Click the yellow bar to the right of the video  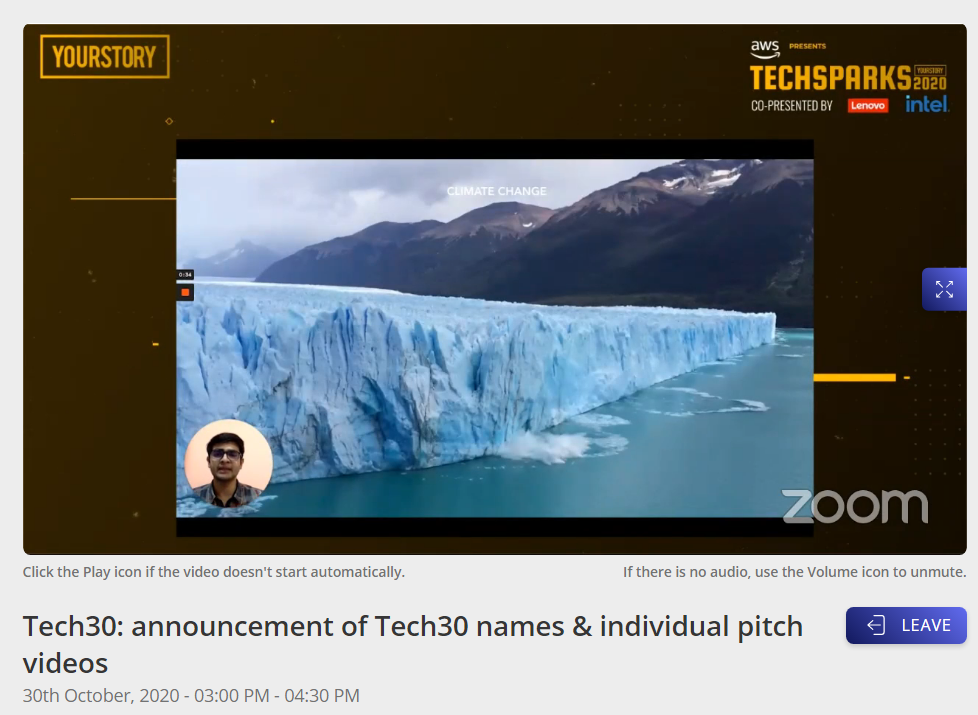[855, 377]
